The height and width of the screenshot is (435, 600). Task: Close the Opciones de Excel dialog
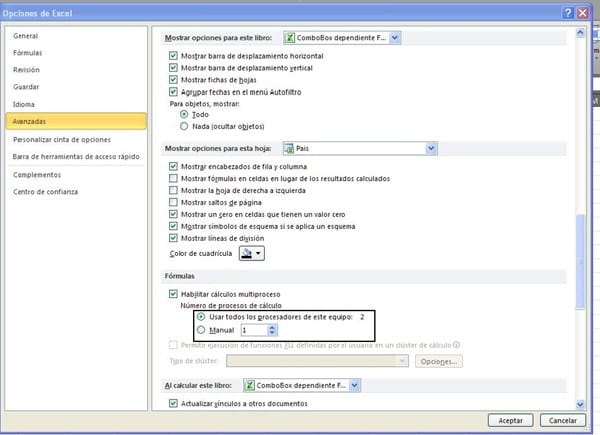(x=583, y=13)
